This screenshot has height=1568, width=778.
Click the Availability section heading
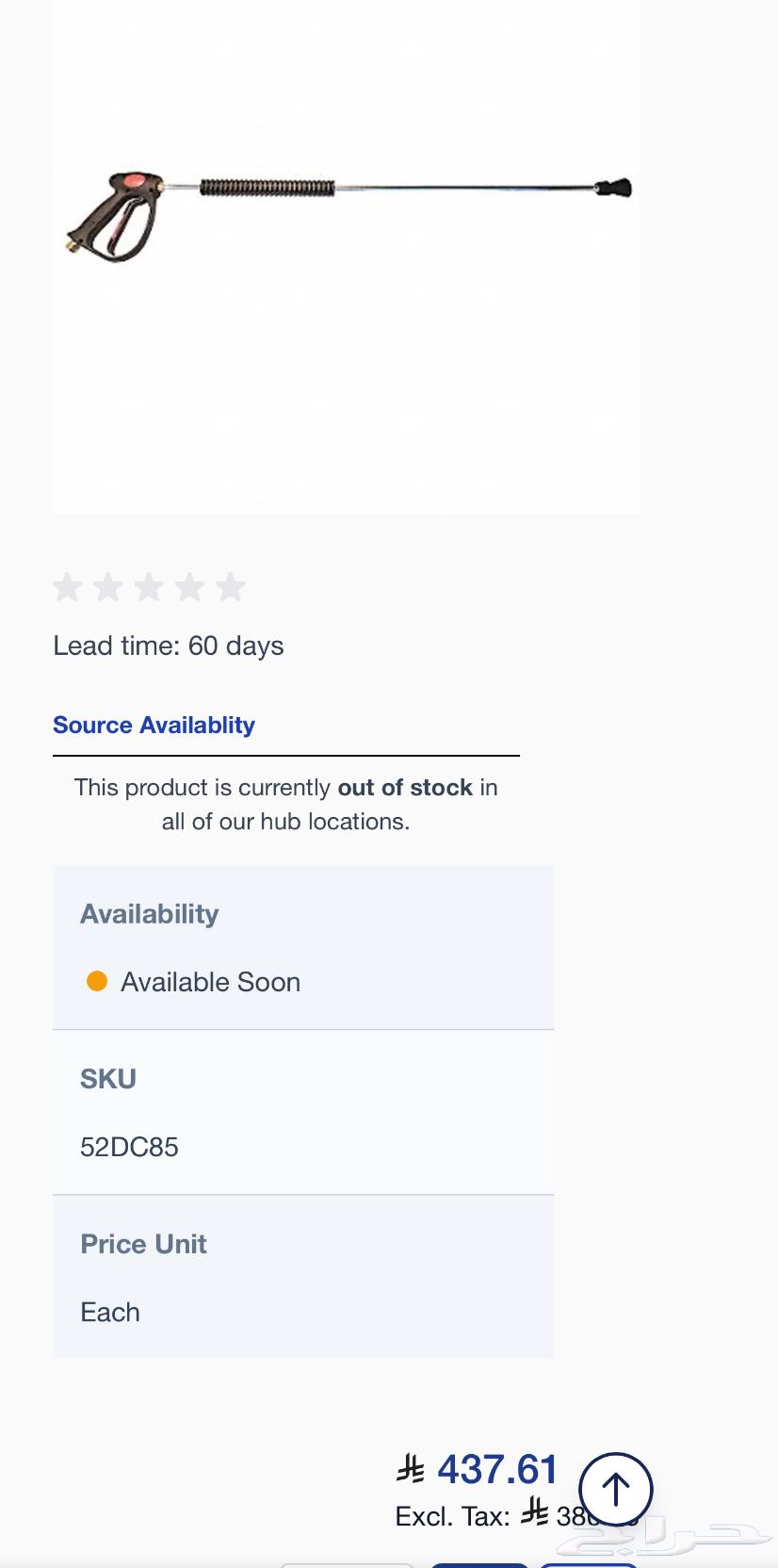click(x=150, y=914)
